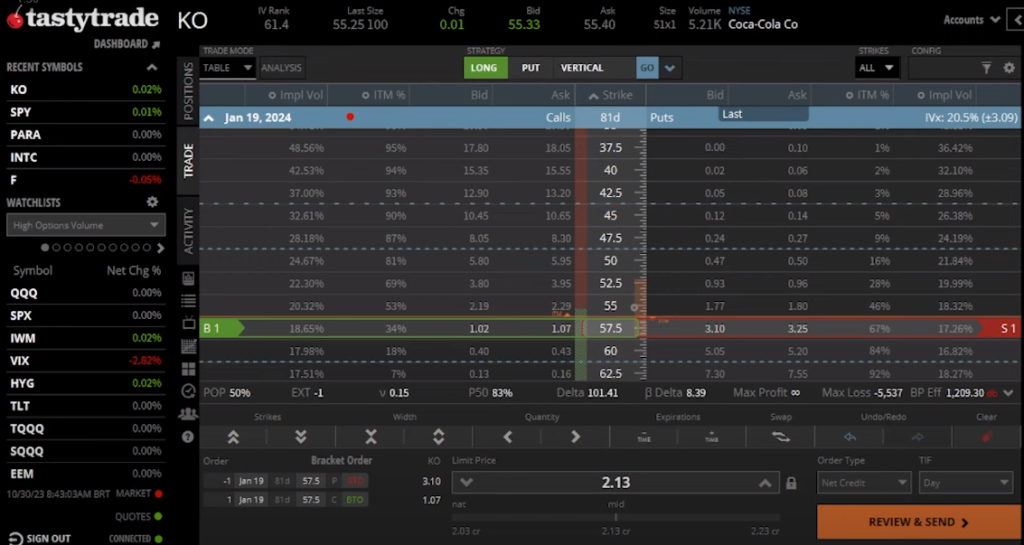Viewport: 1024px width, 545px height.
Task: Click the nat-to-mid limit price slider
Action: pyautogui.click(x=615, y=517)
